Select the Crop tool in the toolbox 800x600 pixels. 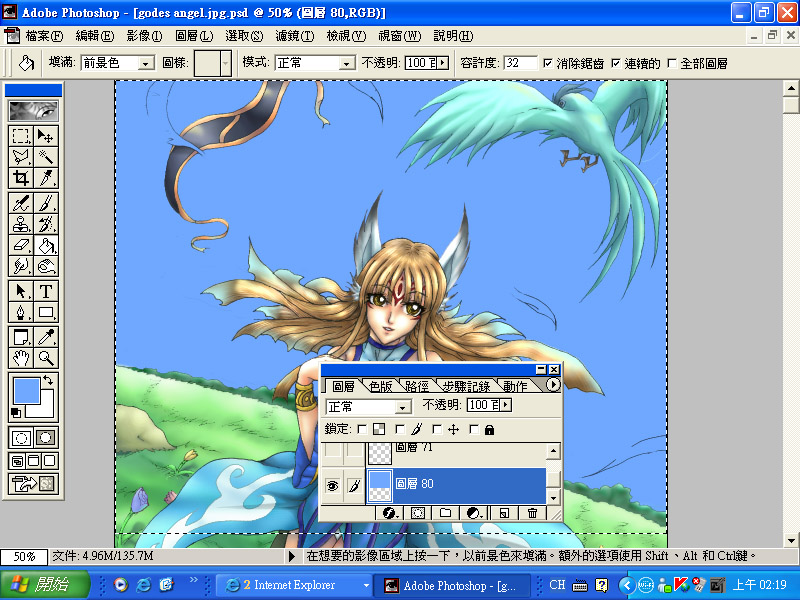[x=21, y=178]
